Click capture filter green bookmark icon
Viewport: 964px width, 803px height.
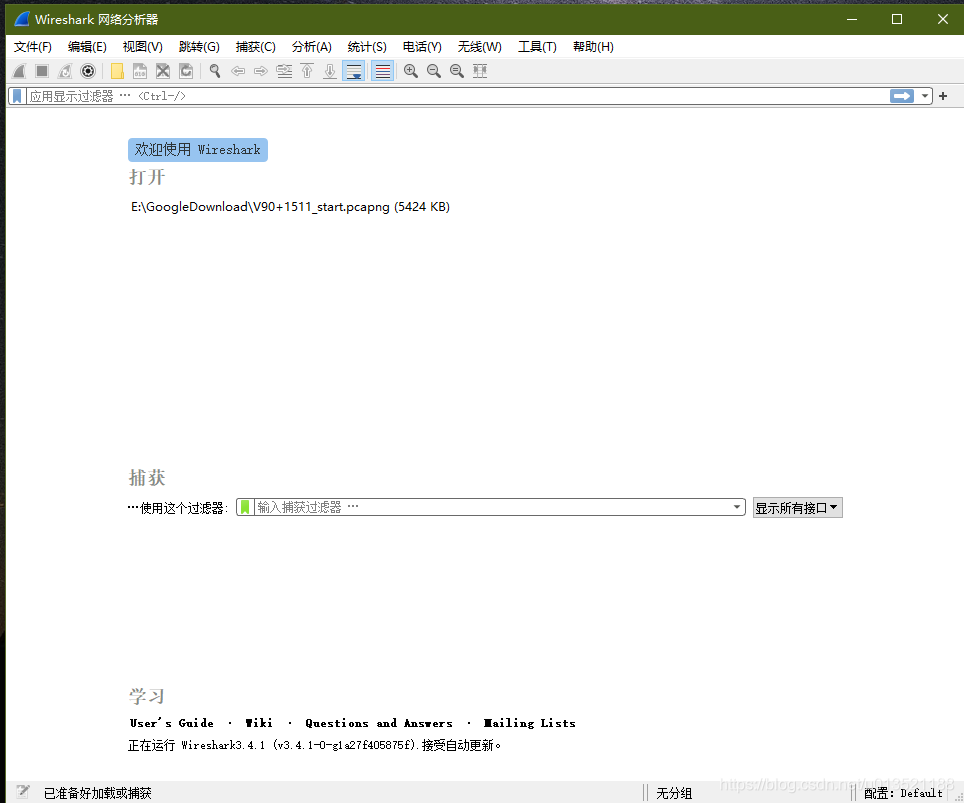(245, 507)
